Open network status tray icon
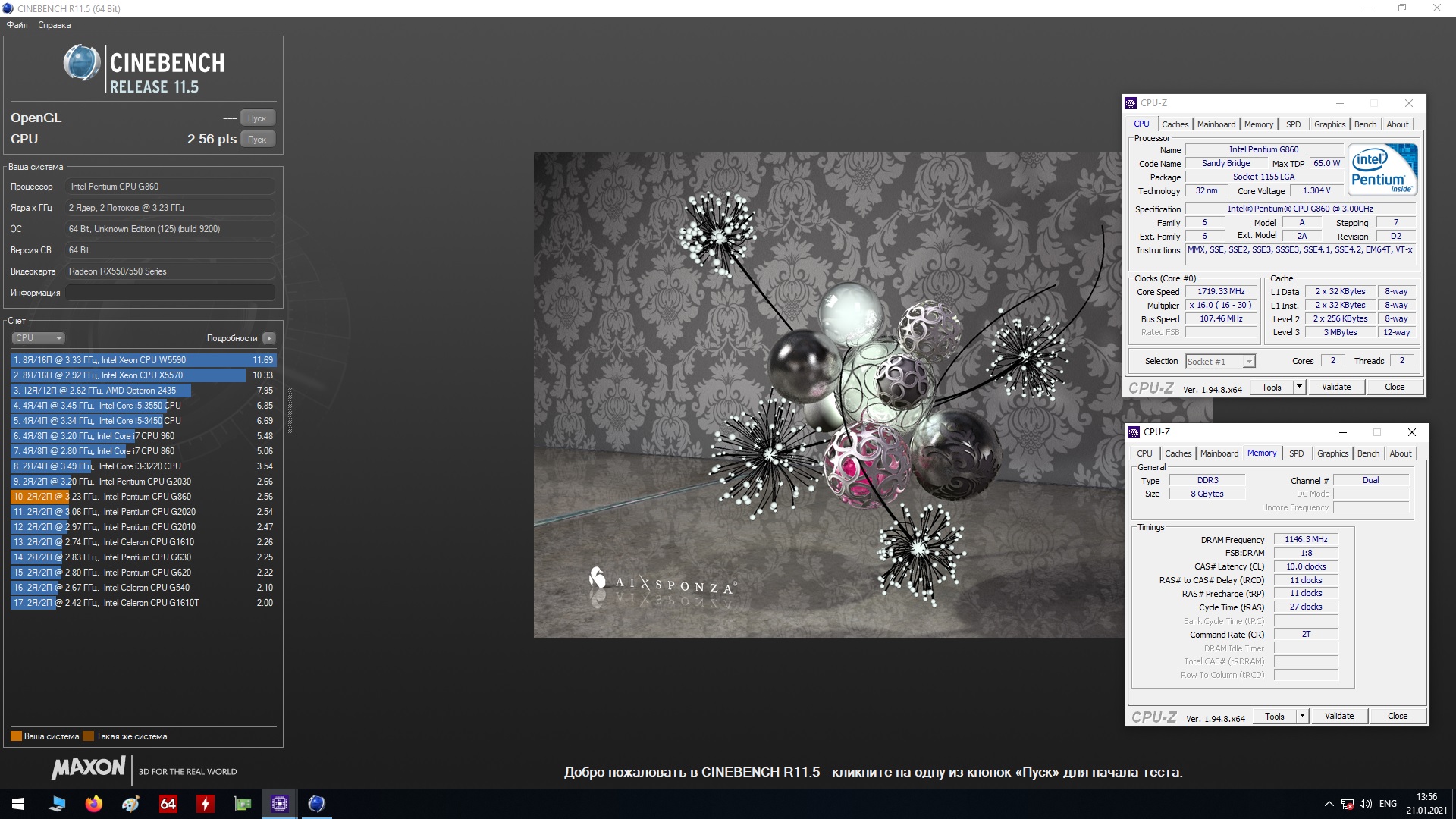Image resolution: width=1456 pixels, height=819 pixels. click(x=1348, y=804)
